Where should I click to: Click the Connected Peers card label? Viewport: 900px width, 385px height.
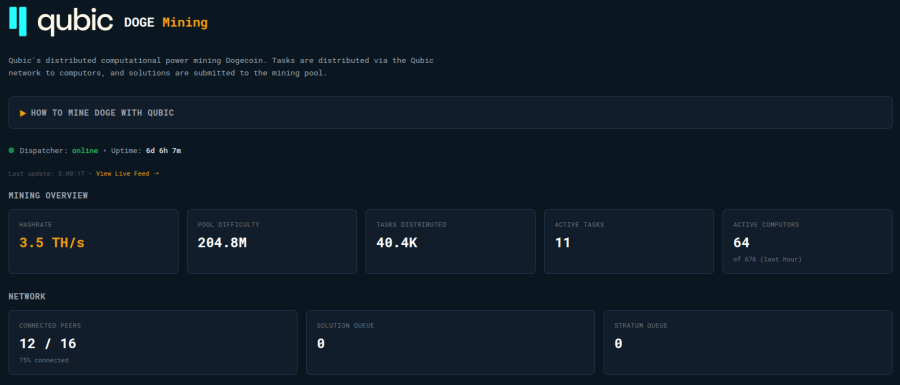click(x=50, y=326)
